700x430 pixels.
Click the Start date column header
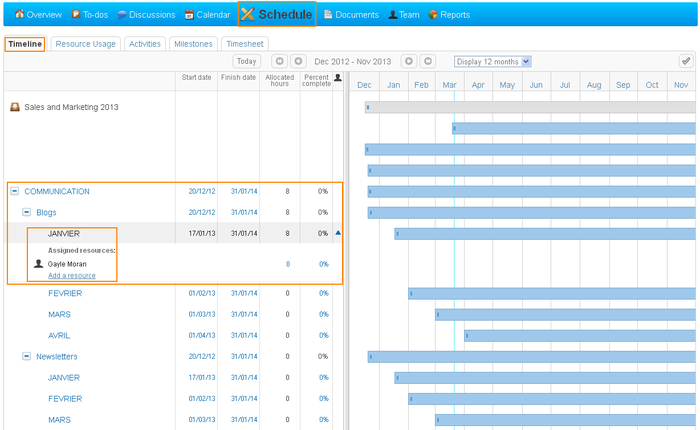tap(196, 77)
